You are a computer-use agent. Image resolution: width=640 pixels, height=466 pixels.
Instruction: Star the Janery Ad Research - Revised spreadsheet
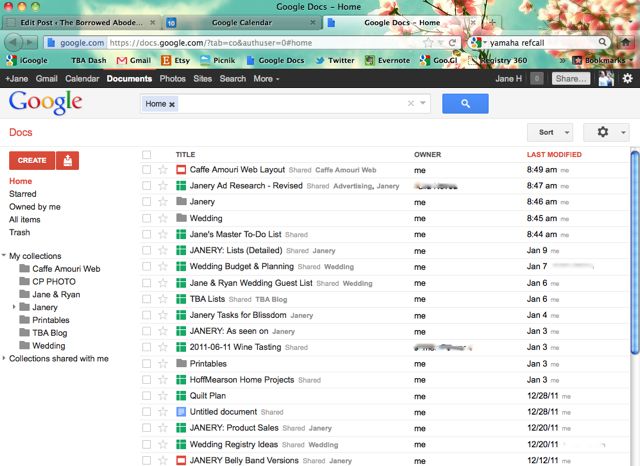[x=163, y=186]
